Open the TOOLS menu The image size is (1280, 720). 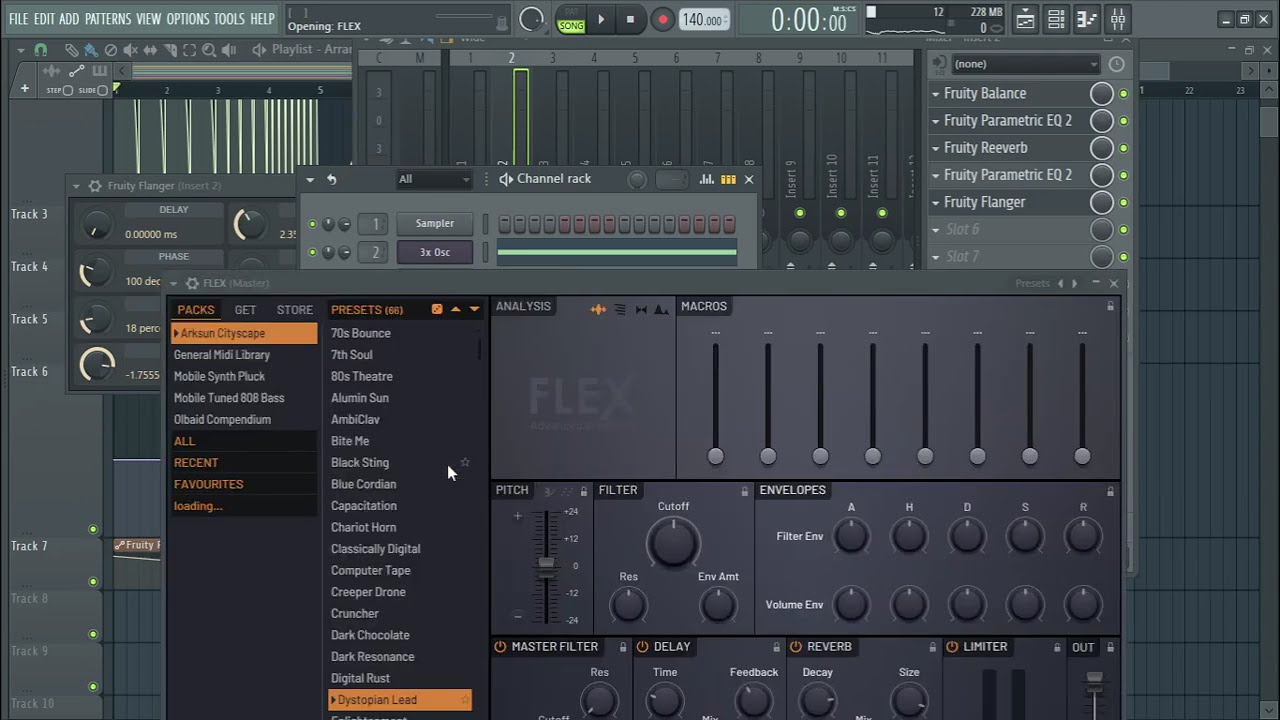(x=229, y=19)
